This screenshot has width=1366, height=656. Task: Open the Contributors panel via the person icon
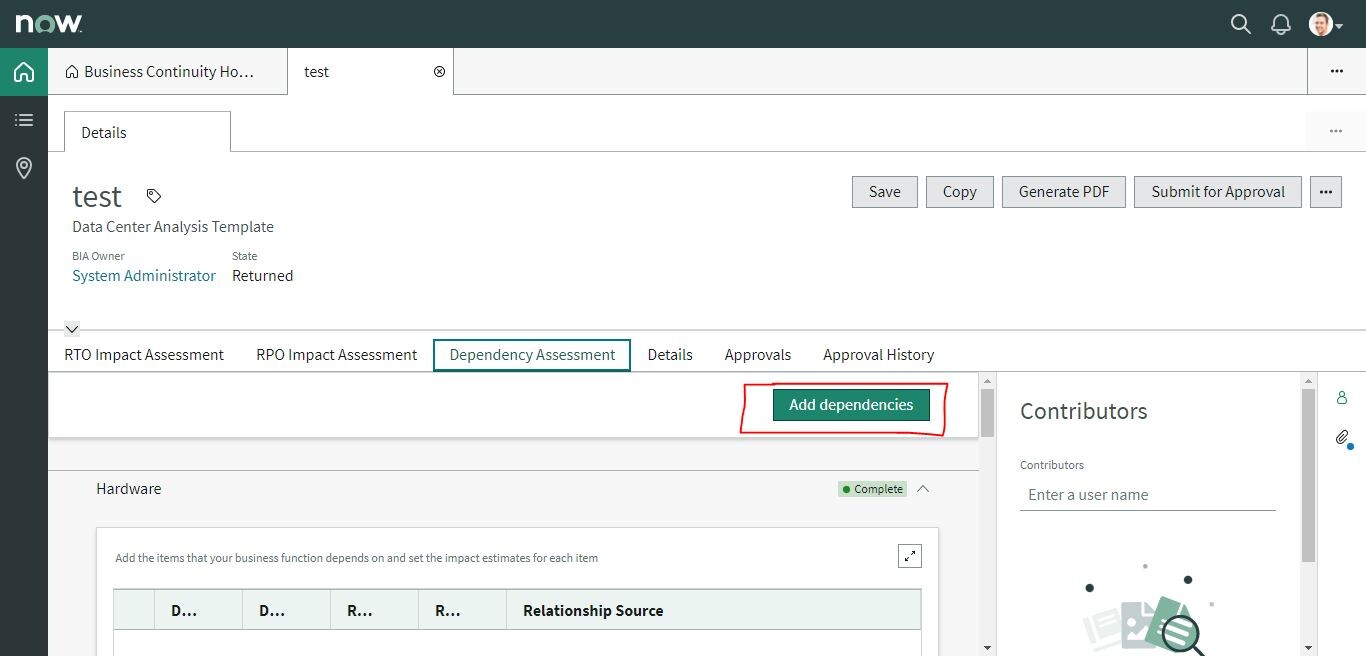click(1342, 397)
